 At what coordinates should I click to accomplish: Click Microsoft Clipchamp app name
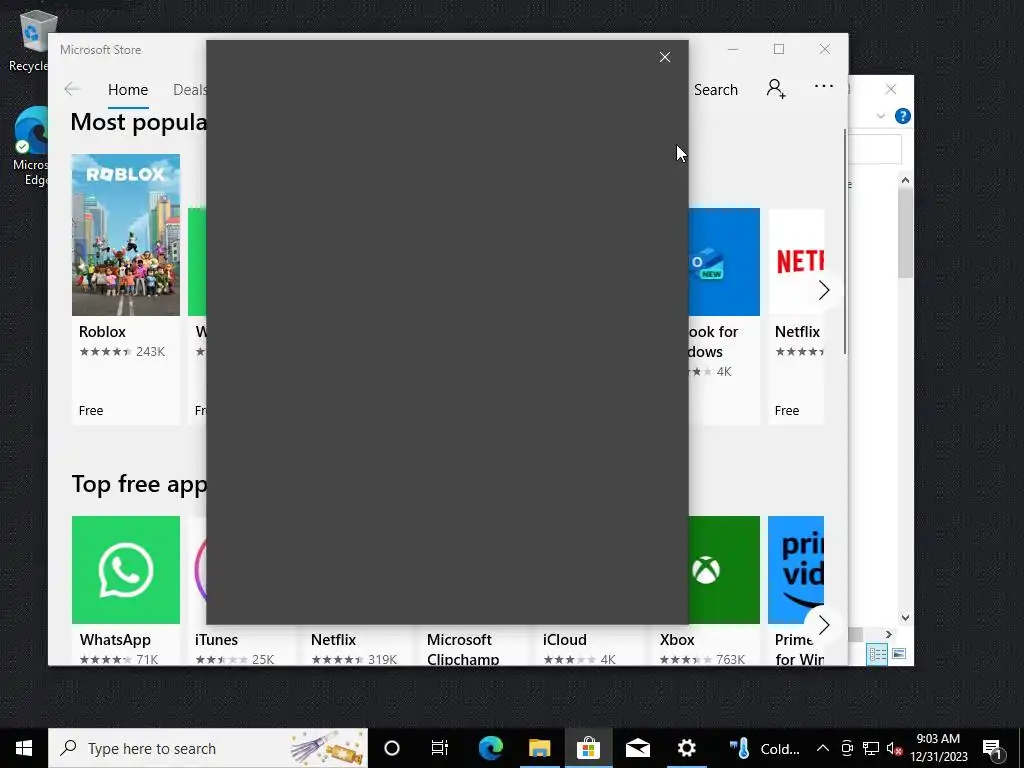[x=463, y=649]
